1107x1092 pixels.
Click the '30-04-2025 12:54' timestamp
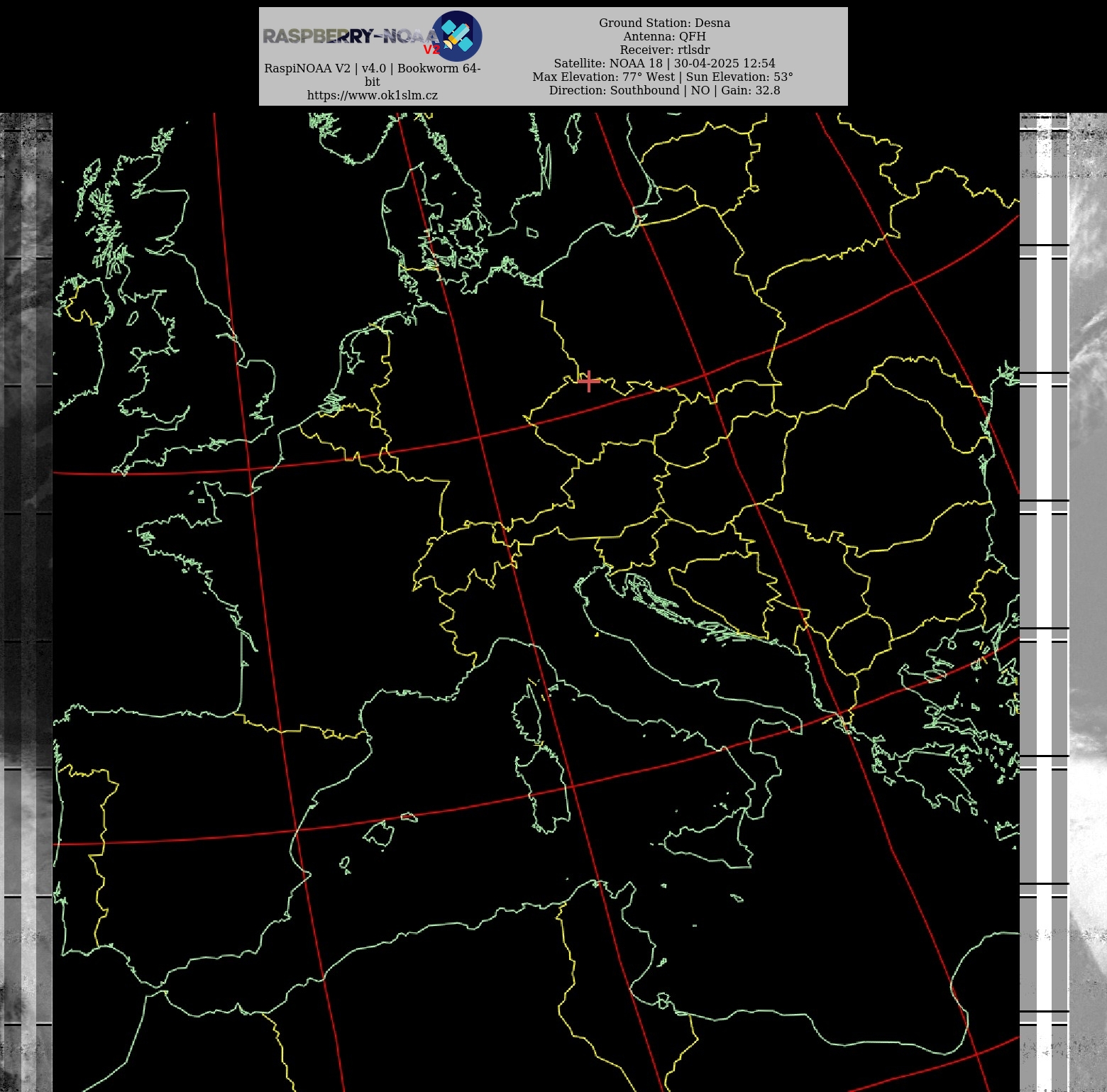725,63
